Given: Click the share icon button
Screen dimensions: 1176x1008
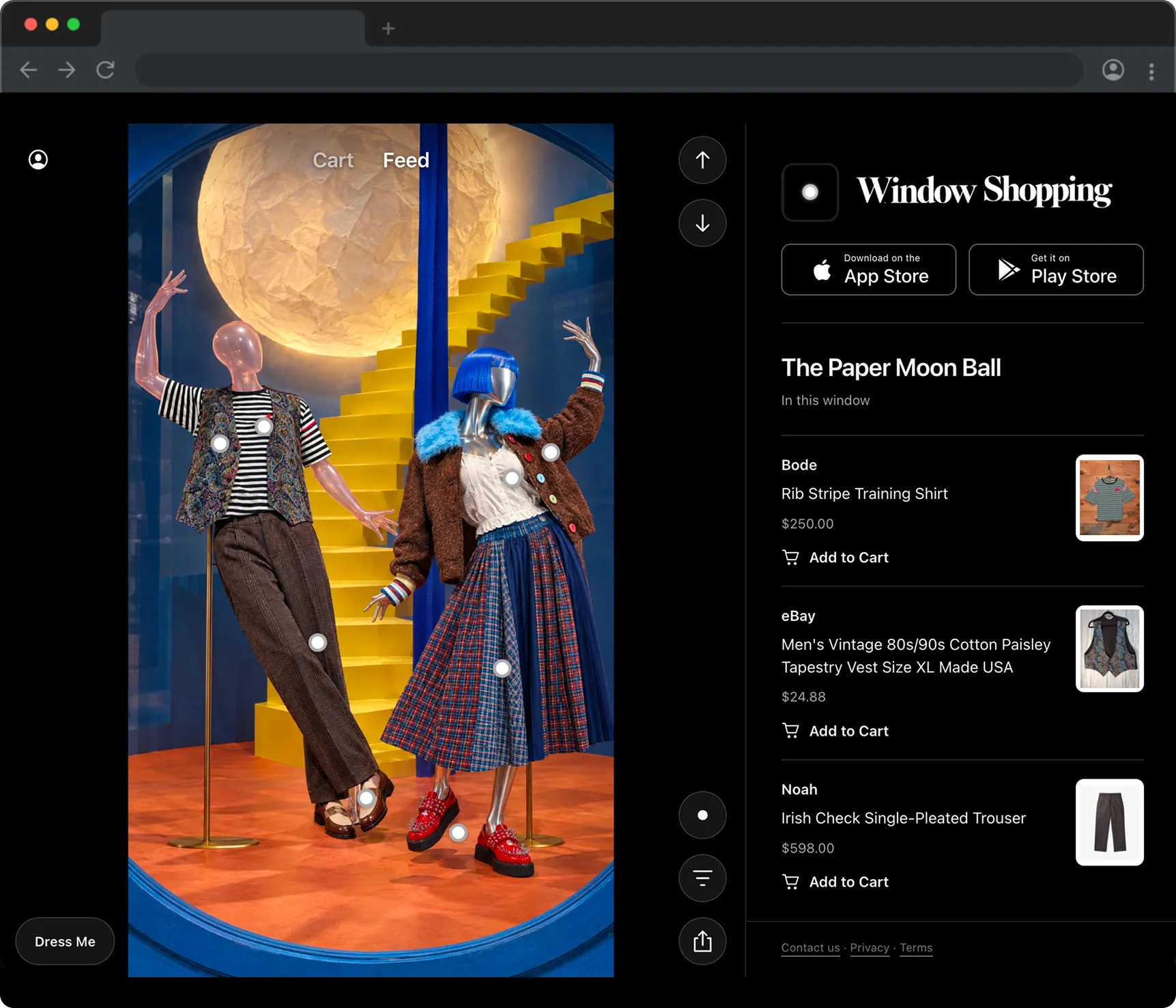Looking at the screenshot, I should [702, 942].
